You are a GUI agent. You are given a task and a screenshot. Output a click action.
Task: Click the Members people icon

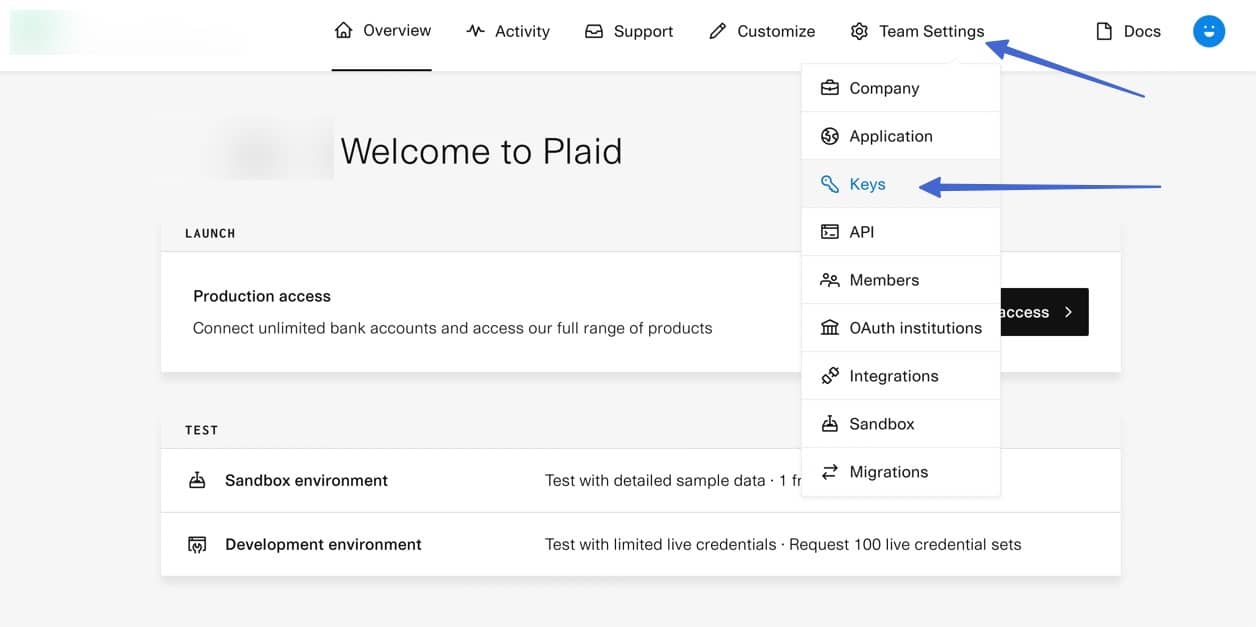pos(830,280)
